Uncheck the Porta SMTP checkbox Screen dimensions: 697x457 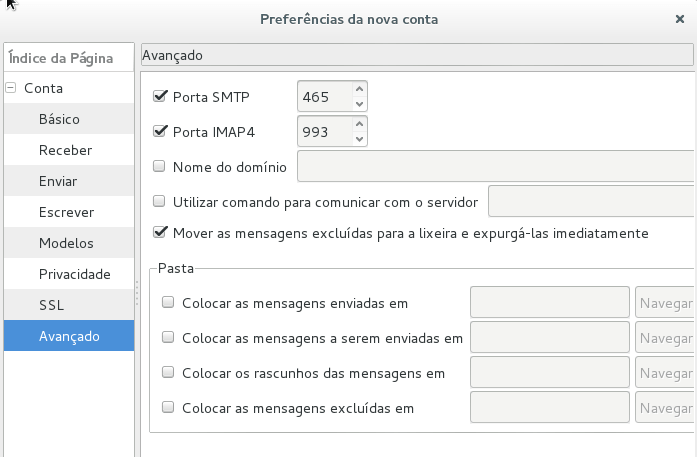pos(159,97)
